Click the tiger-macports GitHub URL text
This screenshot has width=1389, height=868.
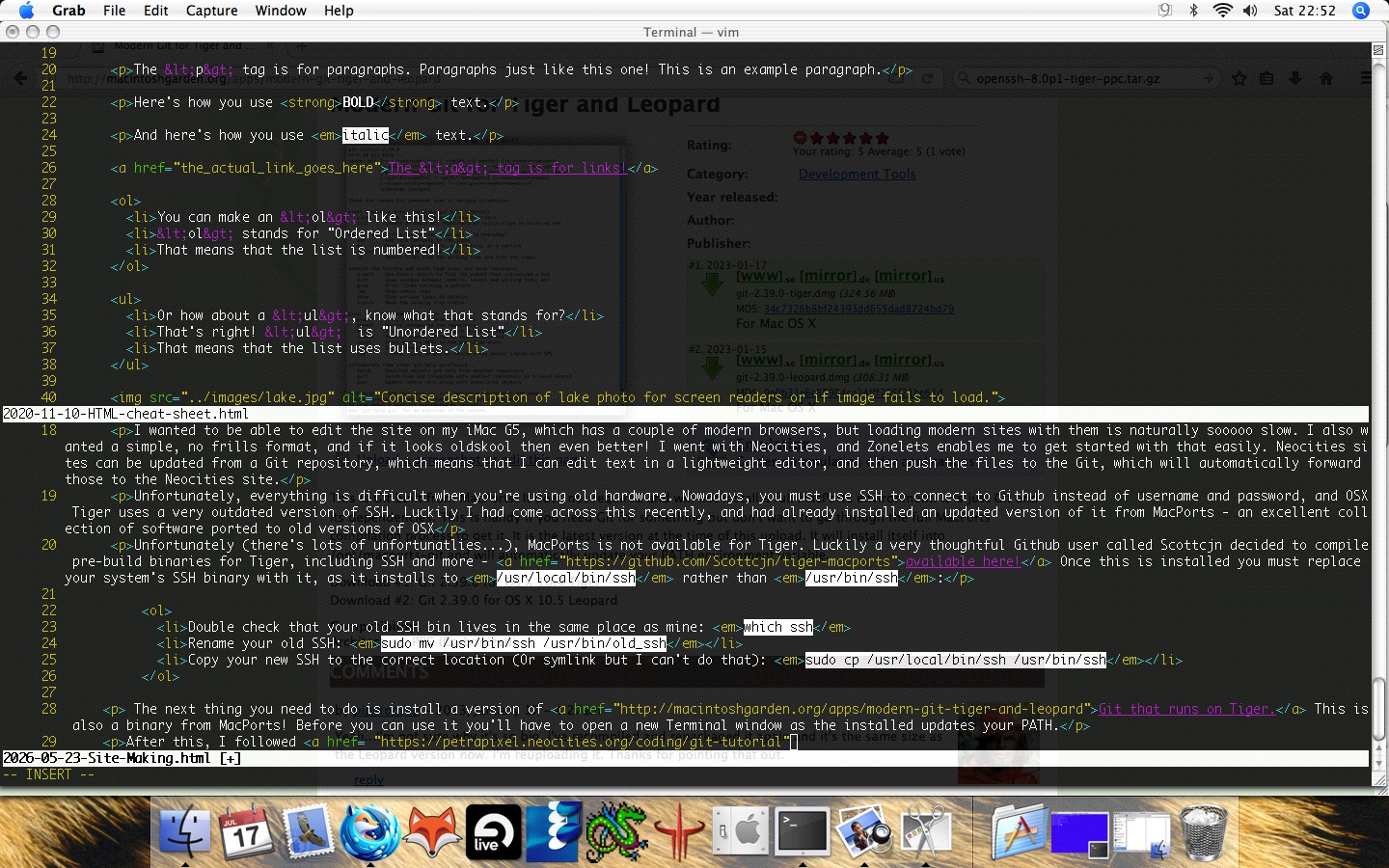[x=728, y=561]
